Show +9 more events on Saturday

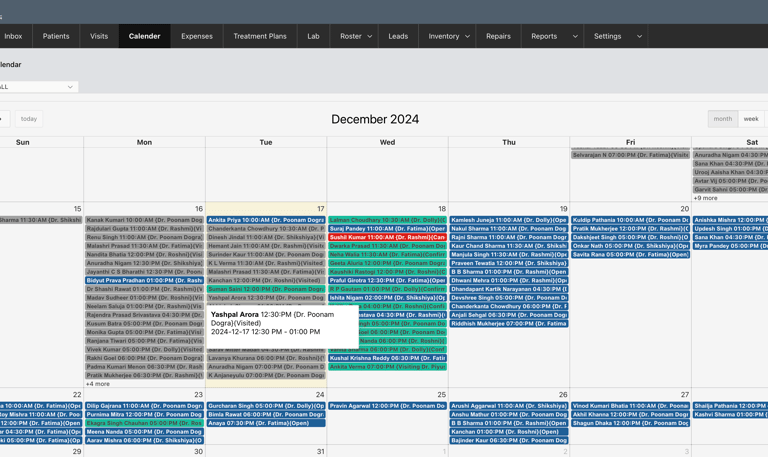(x=705, y=198)
